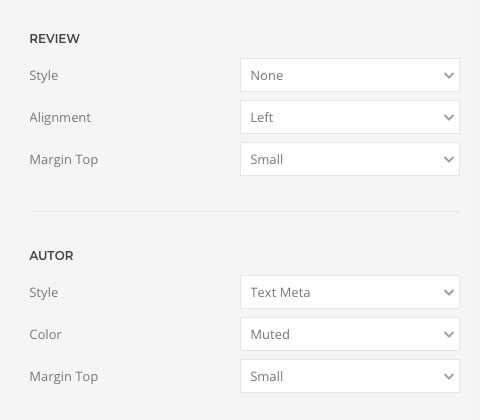Open the Review Alignment dropdown showing Left

click(350, 117)
